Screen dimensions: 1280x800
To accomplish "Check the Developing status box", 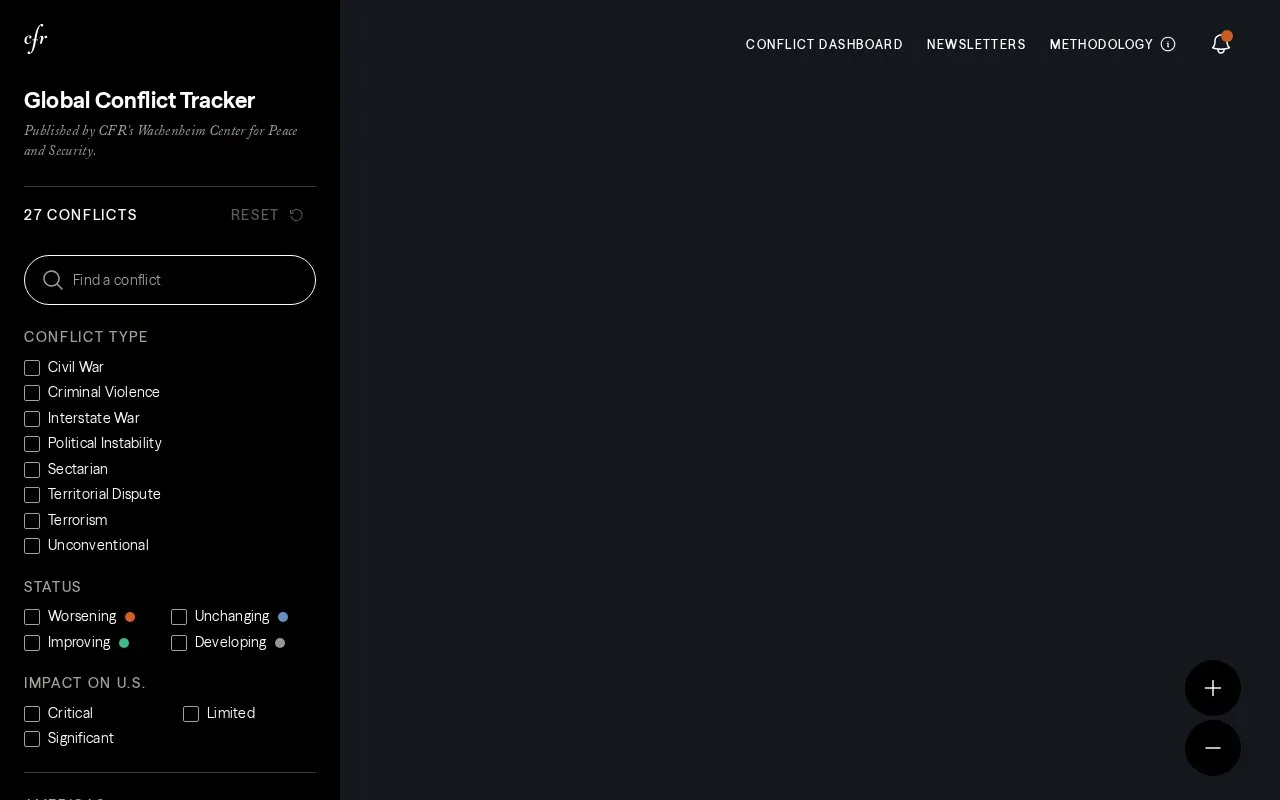I will click(x=179, y=643).
